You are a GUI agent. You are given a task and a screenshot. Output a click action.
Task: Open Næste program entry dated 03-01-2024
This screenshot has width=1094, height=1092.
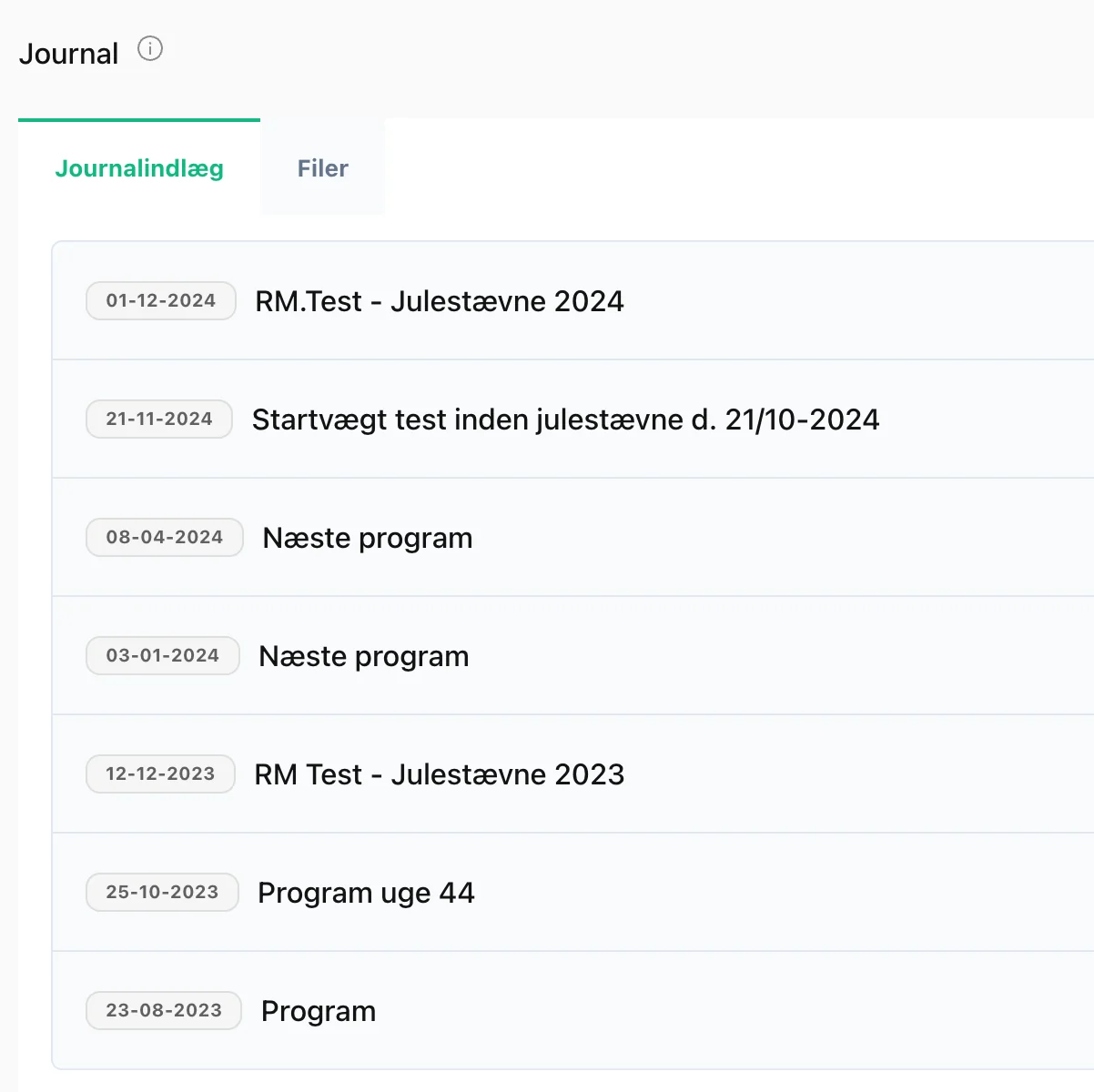click(573, 656)
